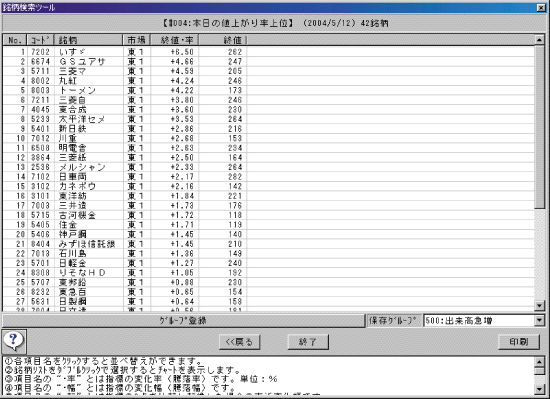This screenshot has width=550, height=399.
Task: Select stock name みずほ信託銀
Action: tap(87, 244)
